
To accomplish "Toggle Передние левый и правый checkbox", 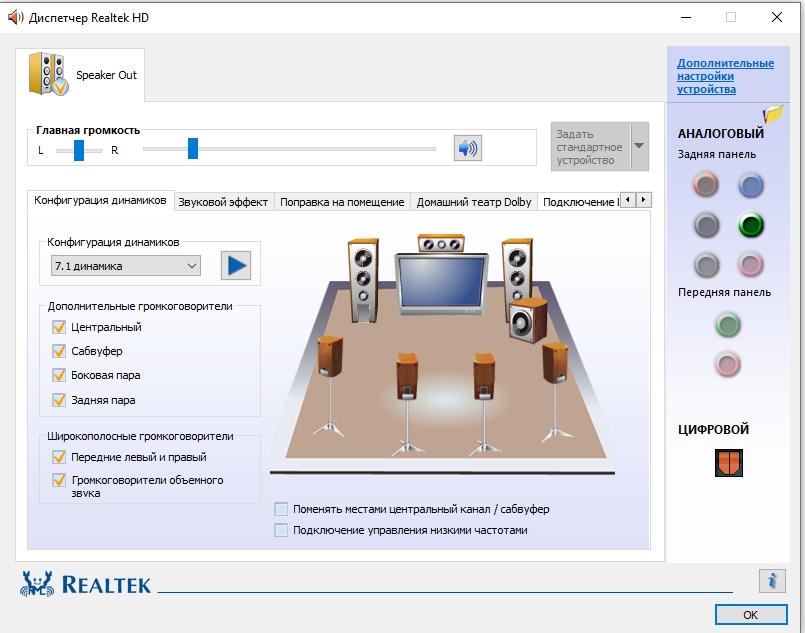I will pos(59,457).
